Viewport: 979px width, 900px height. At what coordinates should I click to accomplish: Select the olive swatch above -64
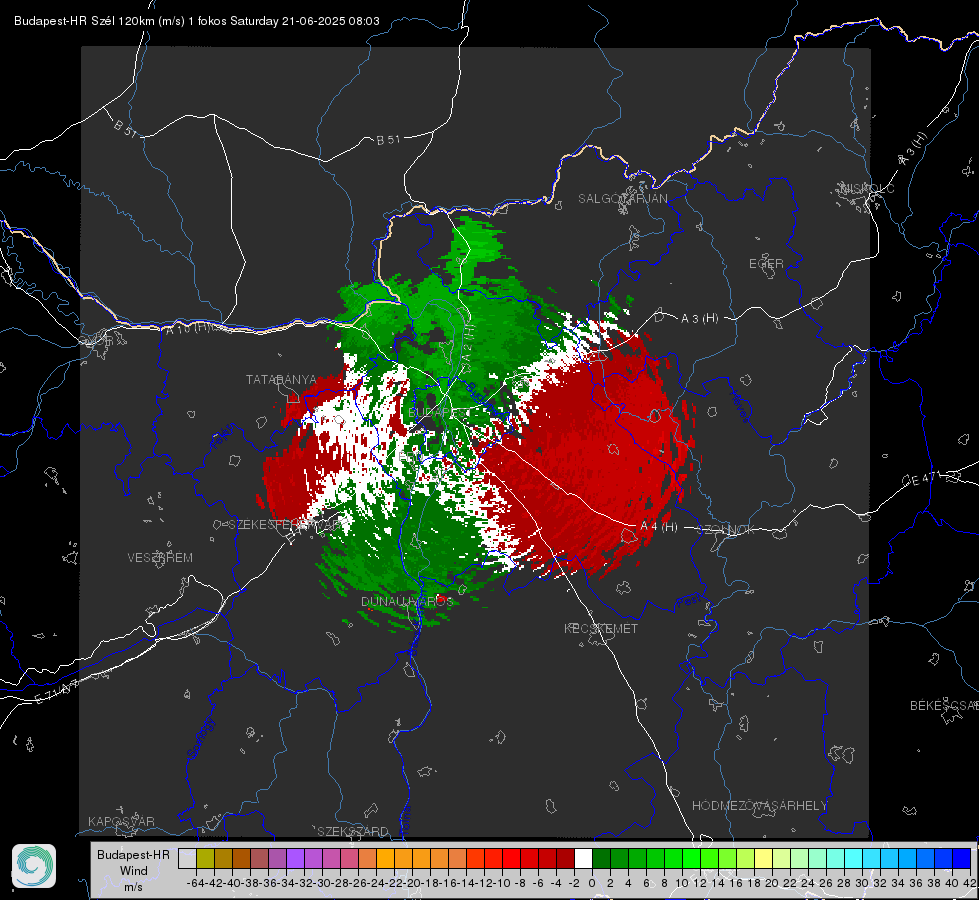pos(205,859)
